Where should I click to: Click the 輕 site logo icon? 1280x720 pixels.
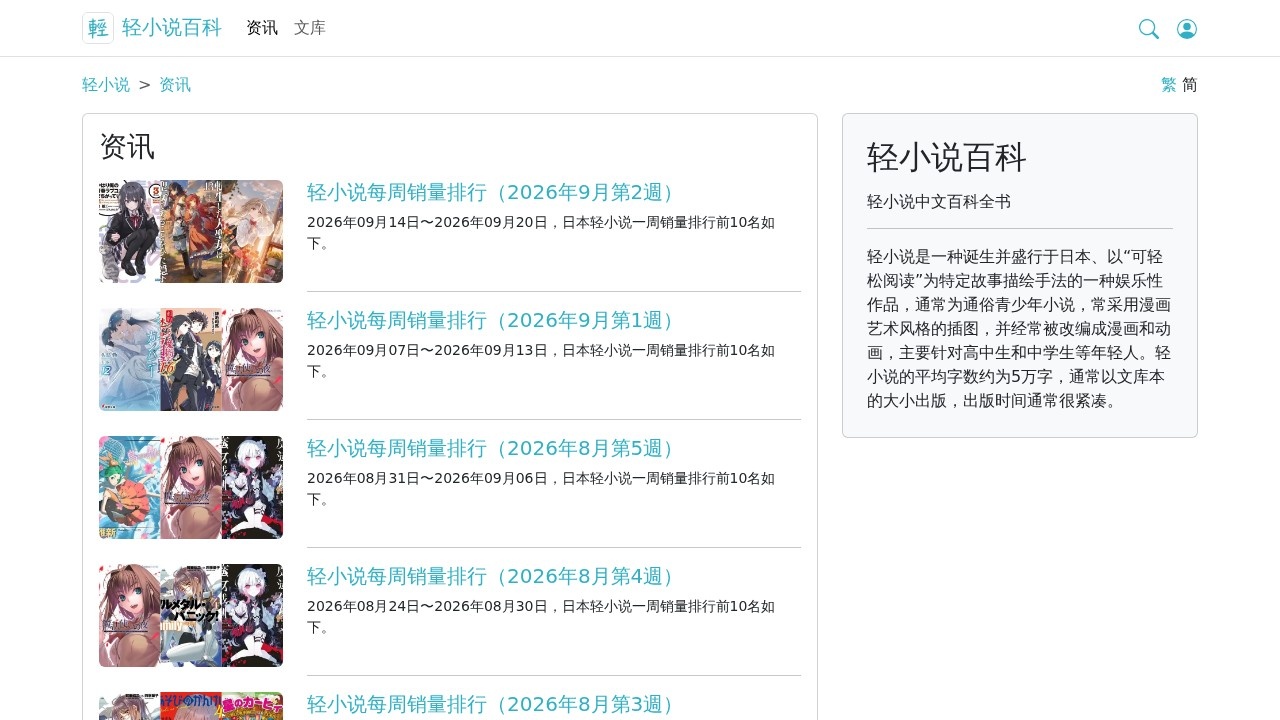click(x=98, y=28)
